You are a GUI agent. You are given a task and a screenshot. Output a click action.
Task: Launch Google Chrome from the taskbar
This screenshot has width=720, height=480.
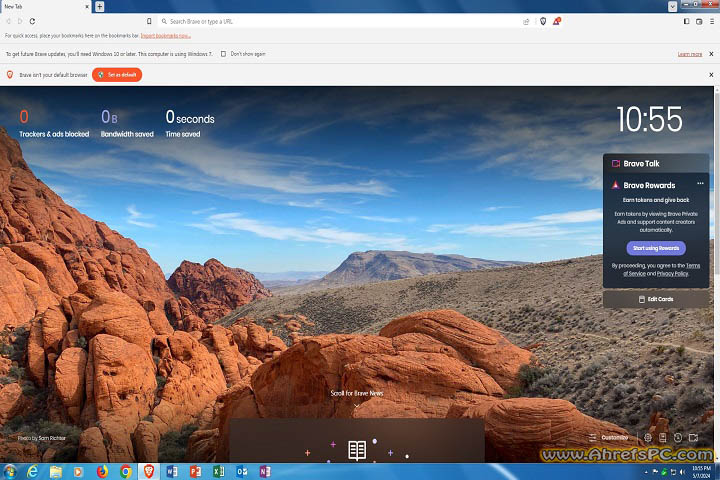125,472
